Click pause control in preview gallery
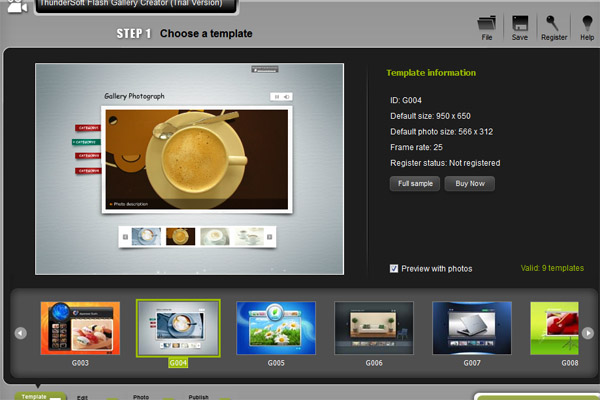 (x=277, y=96)
